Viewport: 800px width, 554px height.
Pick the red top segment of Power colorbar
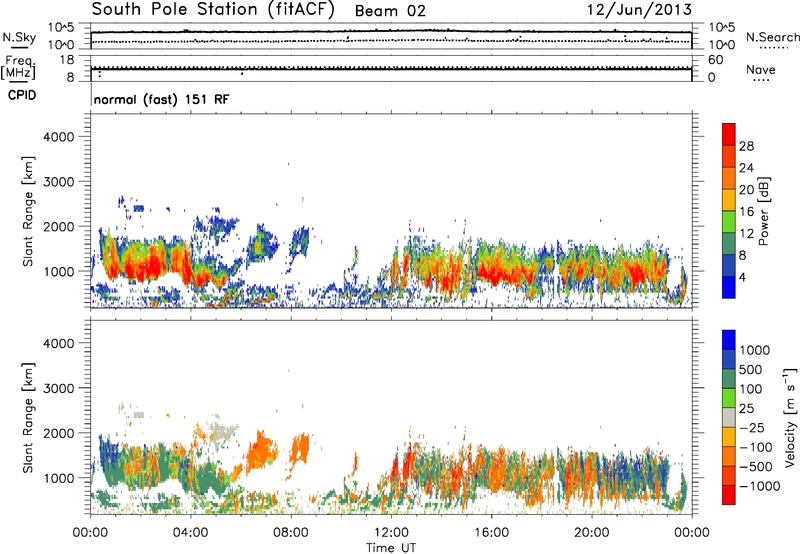coord(729,134)
